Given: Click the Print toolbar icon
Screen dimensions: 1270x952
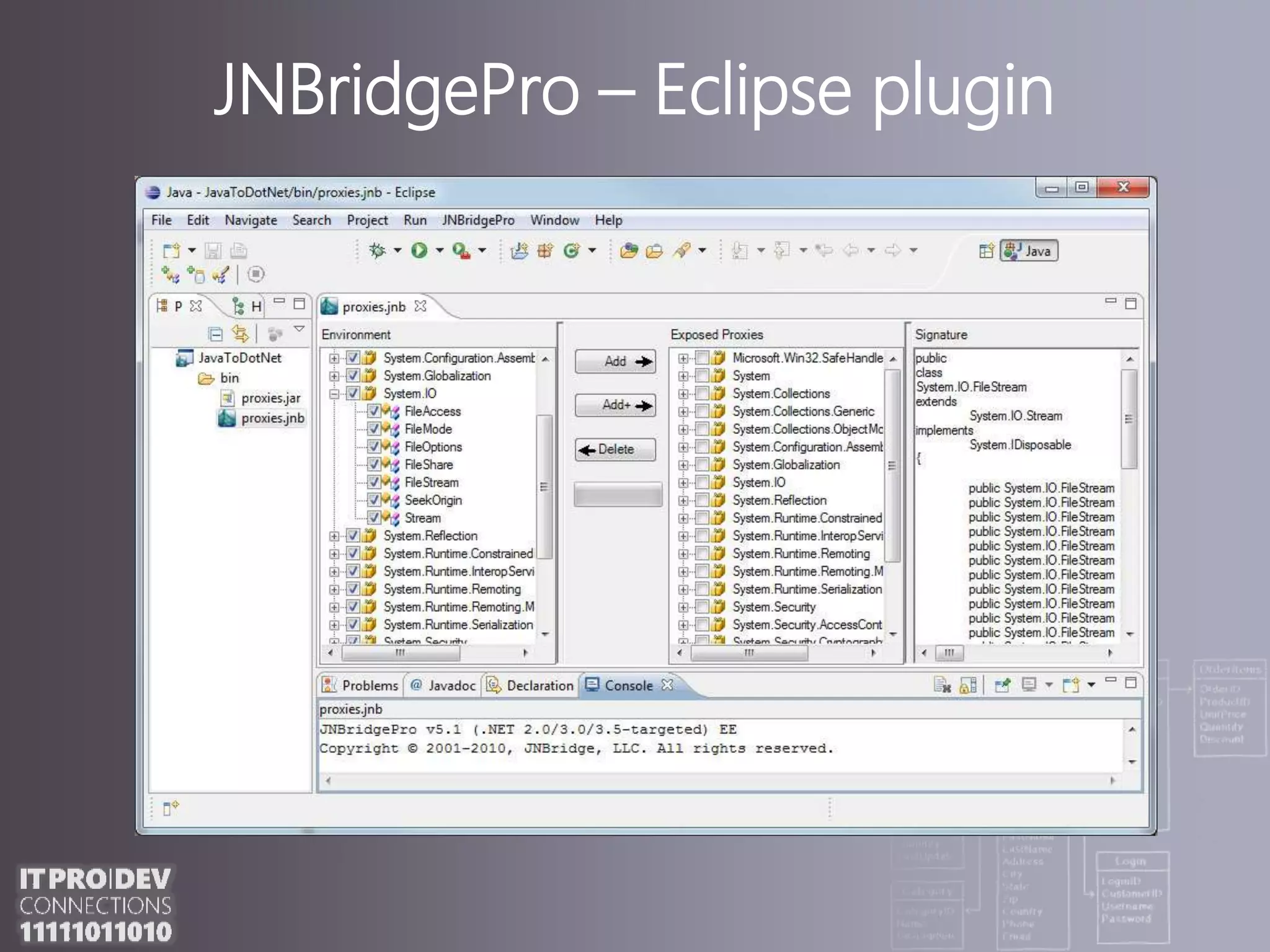Looking at the screenshot, I should pos(239,250).
